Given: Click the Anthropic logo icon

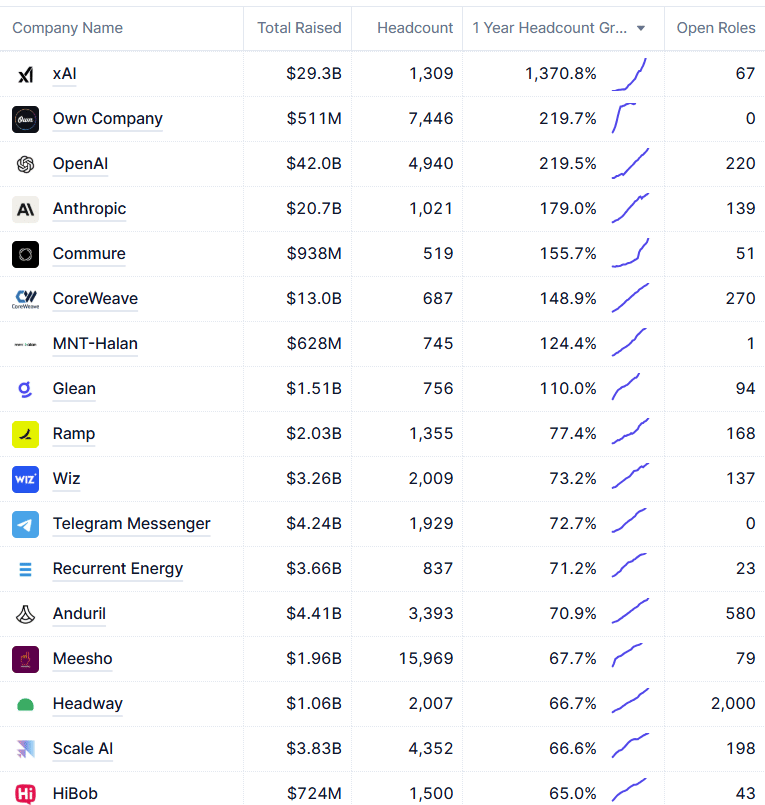Looking at the screenshot, I should point(25,209).
